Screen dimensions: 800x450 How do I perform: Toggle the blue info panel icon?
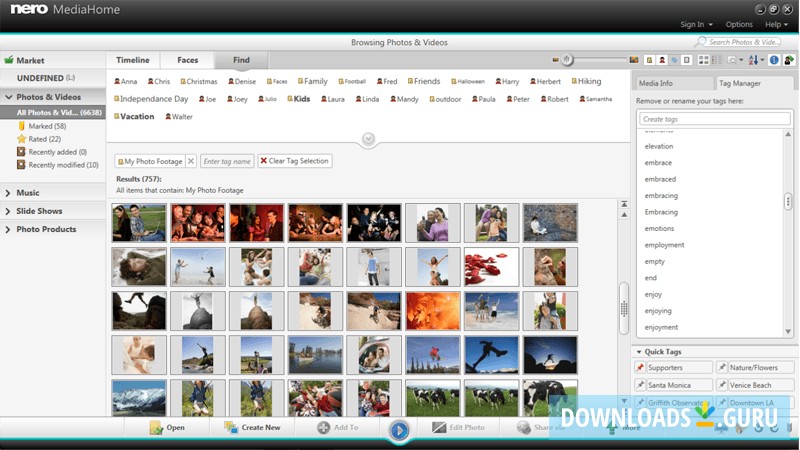tap(774, 60)
